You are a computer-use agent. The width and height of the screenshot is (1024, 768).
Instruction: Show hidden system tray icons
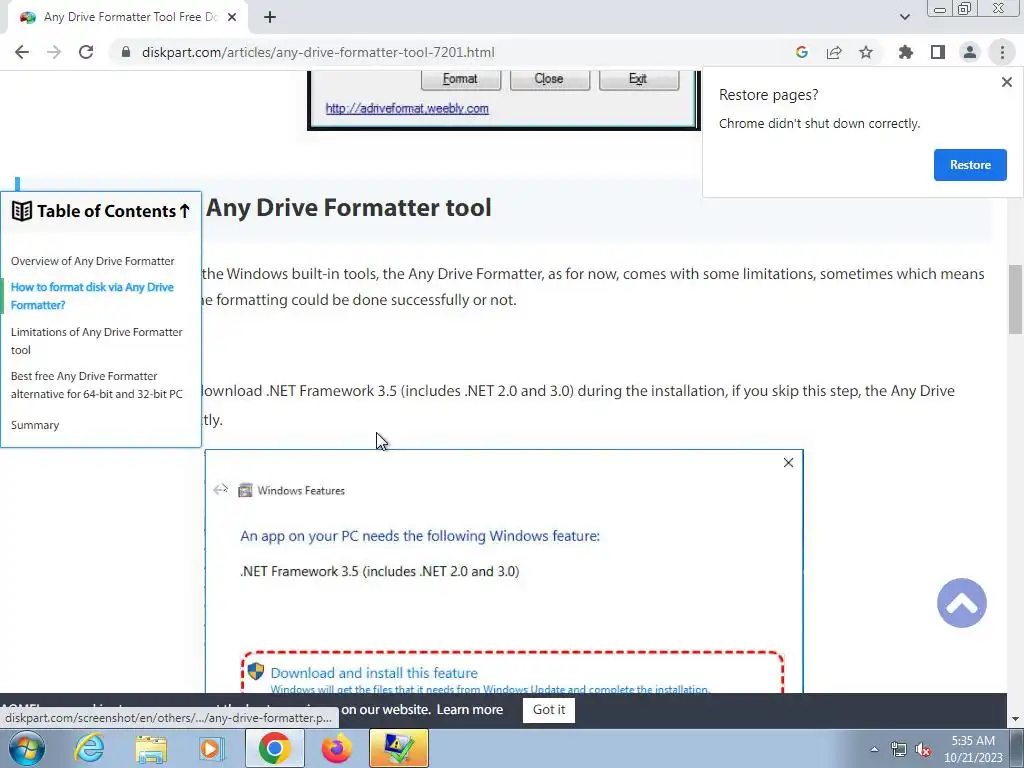pyautogui.click(x=874, y=749)
